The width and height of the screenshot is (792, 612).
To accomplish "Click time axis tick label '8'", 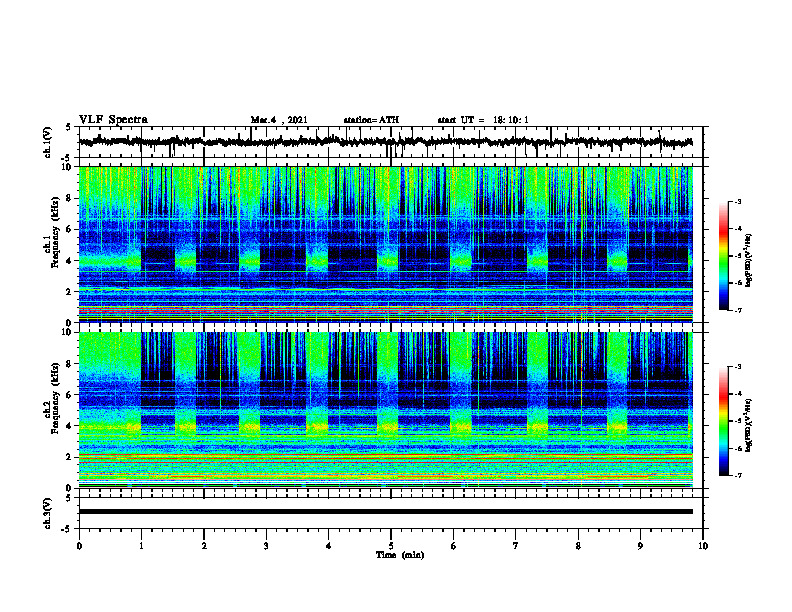I will coord(578,546).
